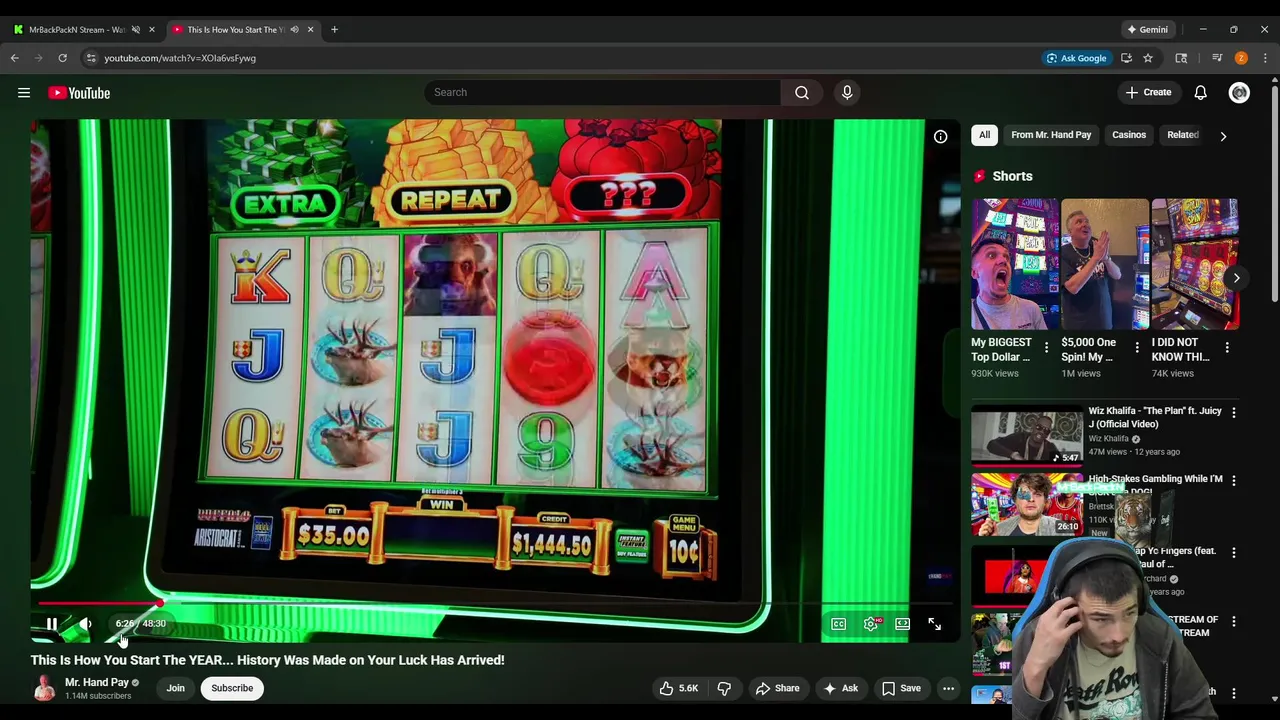Screen dimensions: 1280x720
Task: Switch to MrBackPackN Stream tab
Action: pos(77,30)
